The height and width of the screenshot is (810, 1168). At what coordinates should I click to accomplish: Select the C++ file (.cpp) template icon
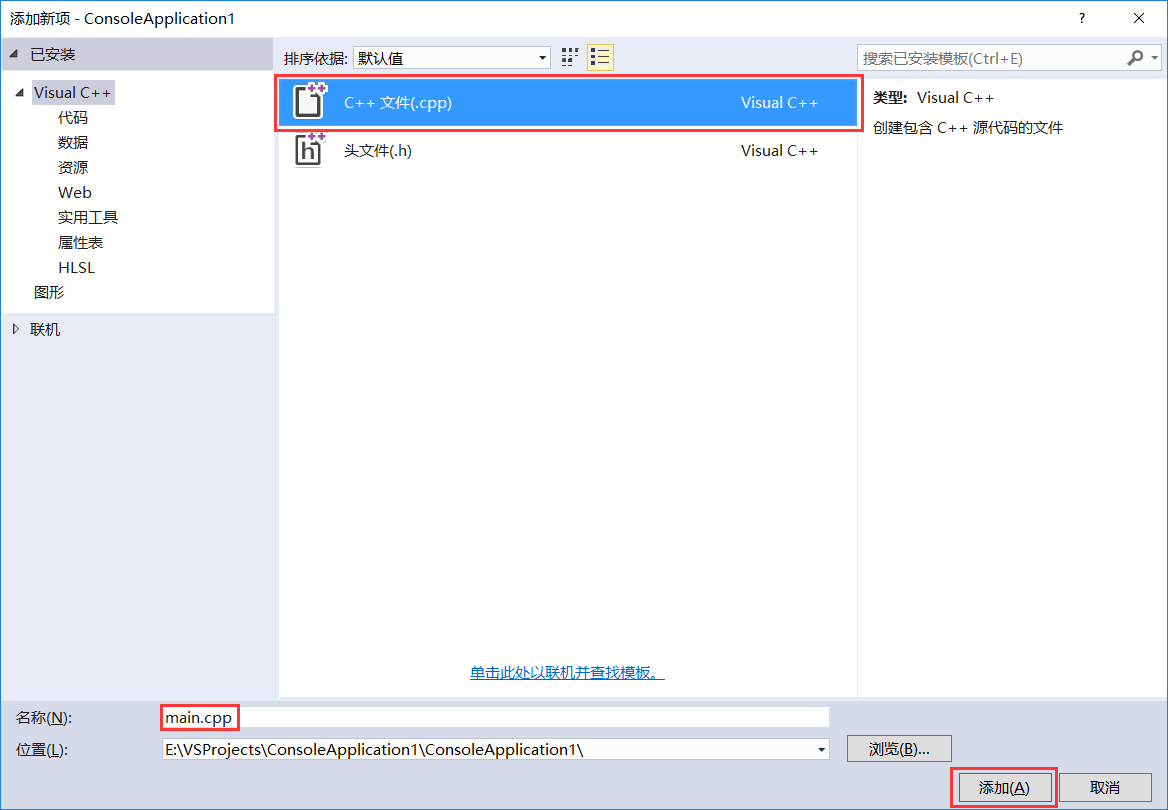(x=309, y=102)
